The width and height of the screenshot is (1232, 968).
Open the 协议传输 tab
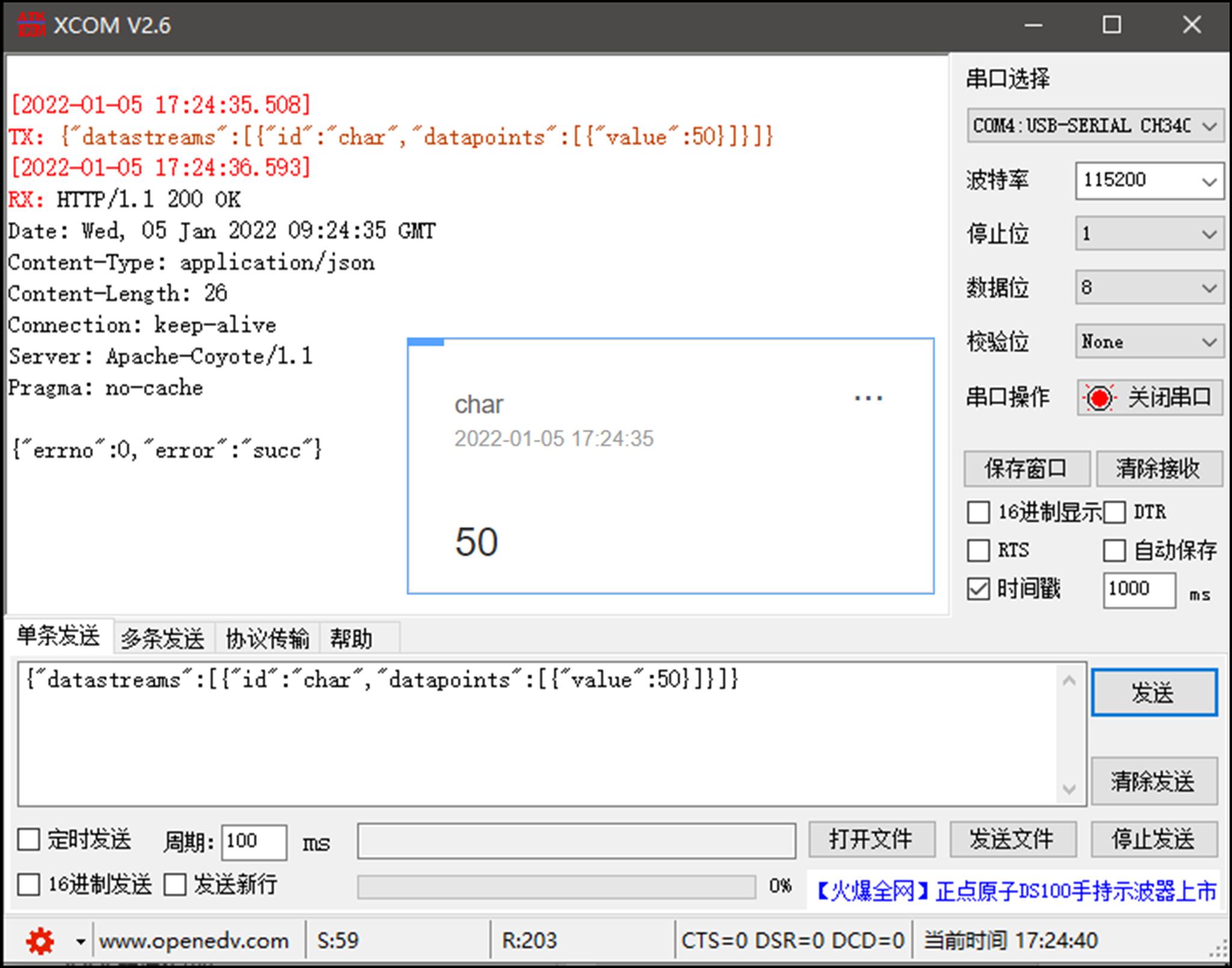pos(267,638)
